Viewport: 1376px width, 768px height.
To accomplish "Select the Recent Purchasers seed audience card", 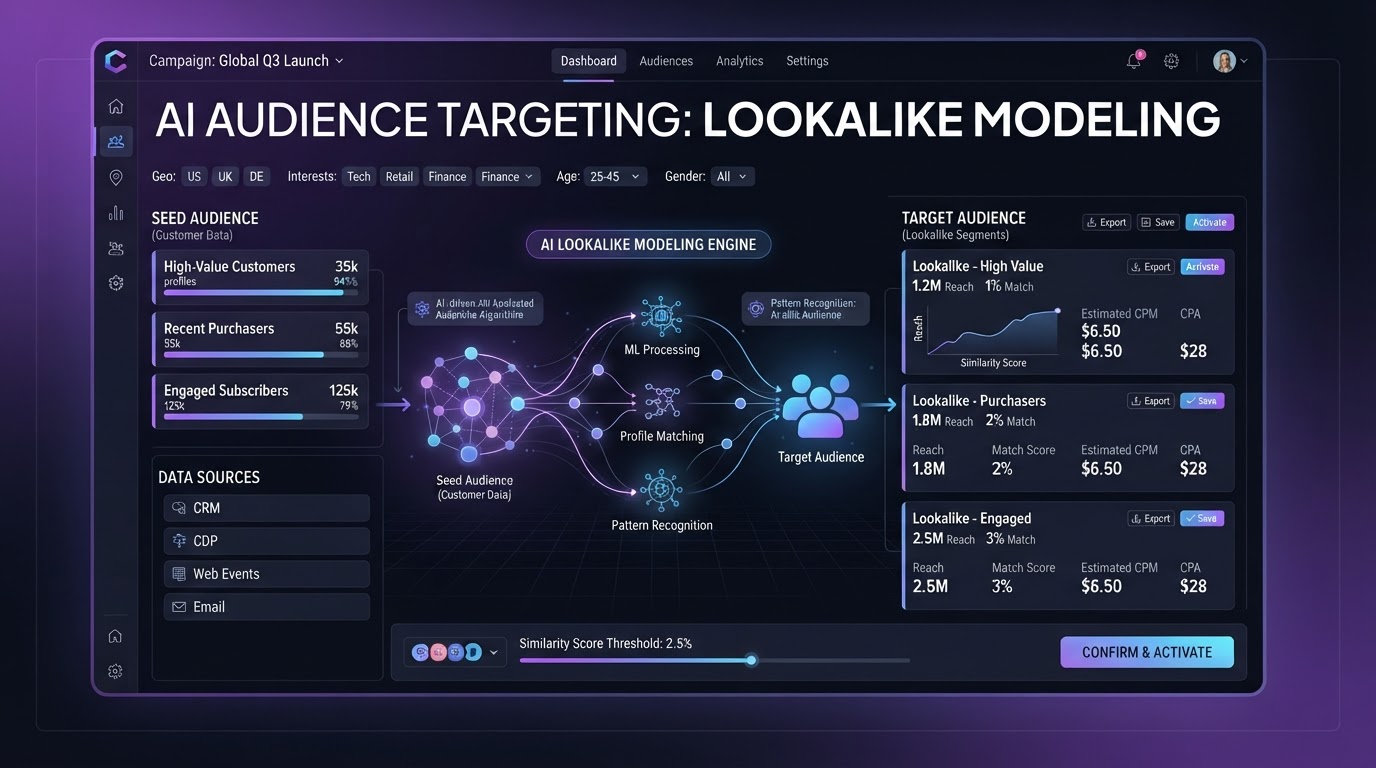I will point(260,339).
